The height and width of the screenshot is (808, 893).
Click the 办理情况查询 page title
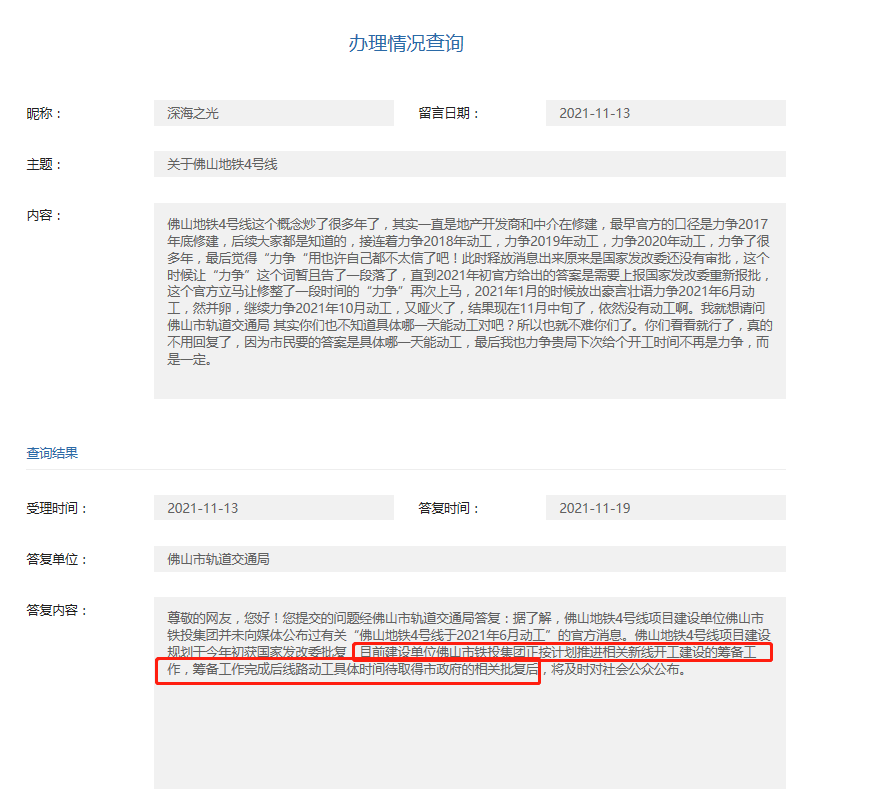[405, 43]
